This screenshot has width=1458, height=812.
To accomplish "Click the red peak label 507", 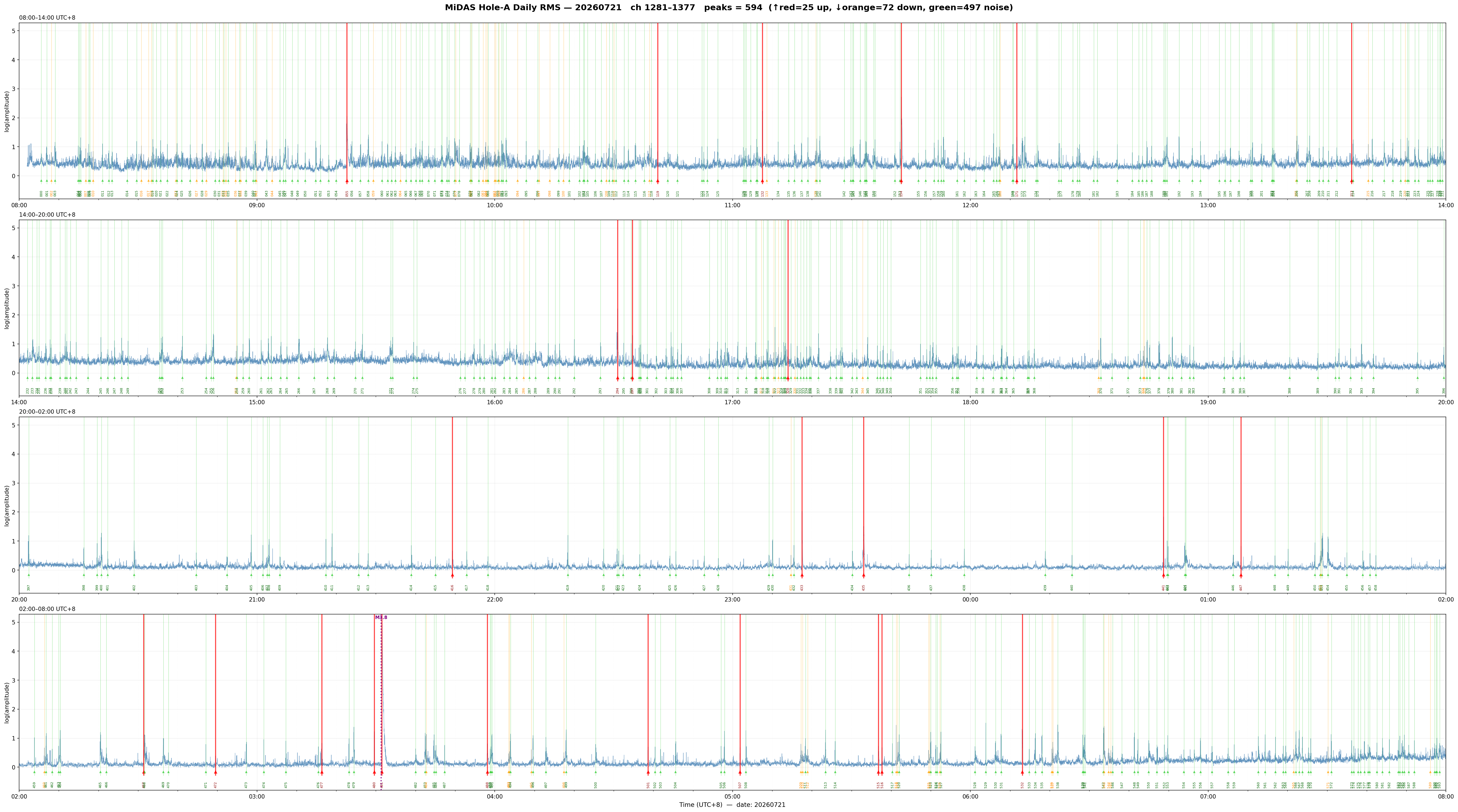I will (740, 785).
